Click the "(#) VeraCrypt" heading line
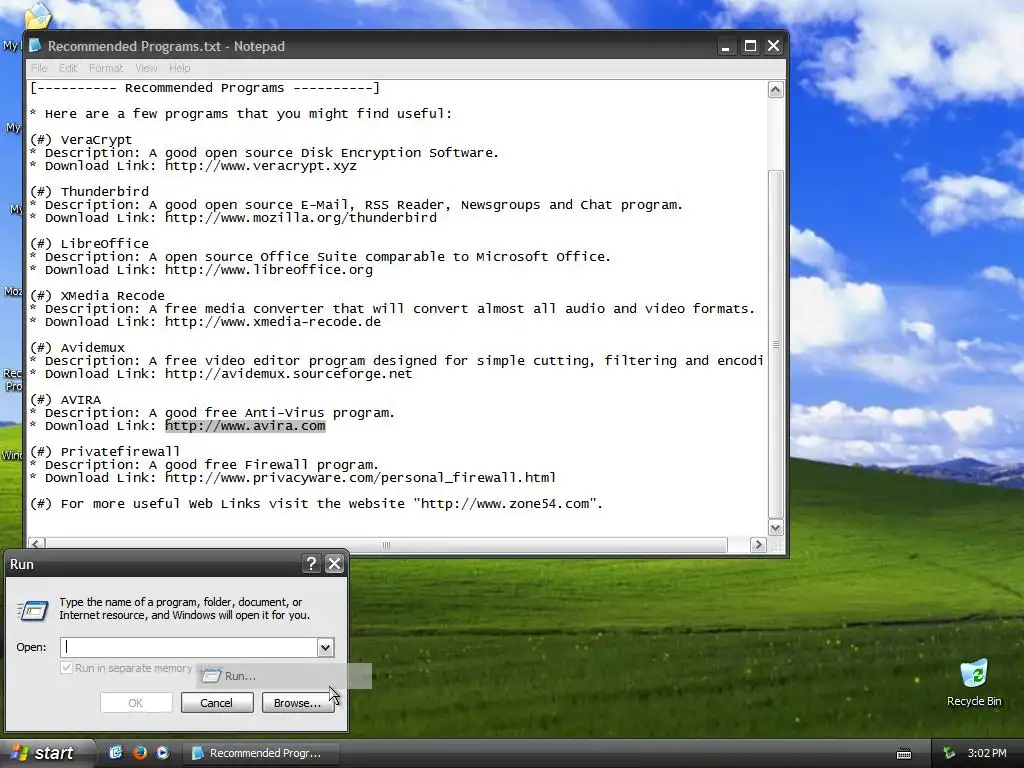Screen dimensions: 1024x768 [81, 140]
